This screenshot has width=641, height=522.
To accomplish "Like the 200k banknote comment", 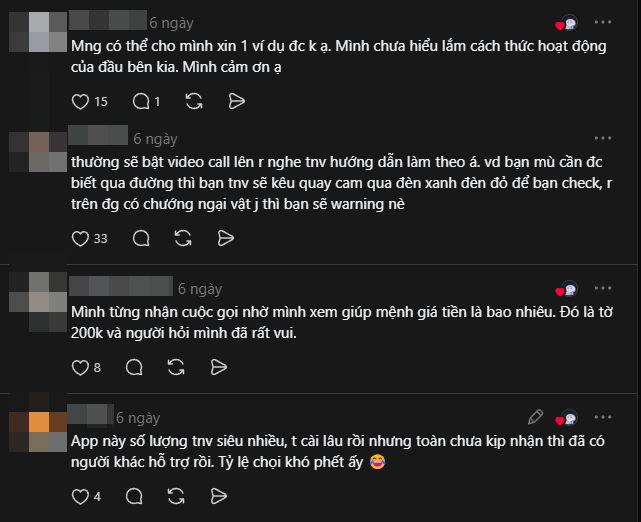I will click(82, 367).
